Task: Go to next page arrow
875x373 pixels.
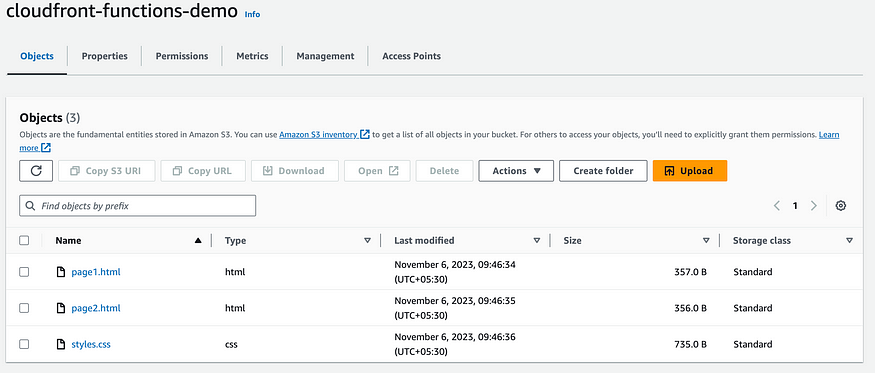Action: coord(814,205)
